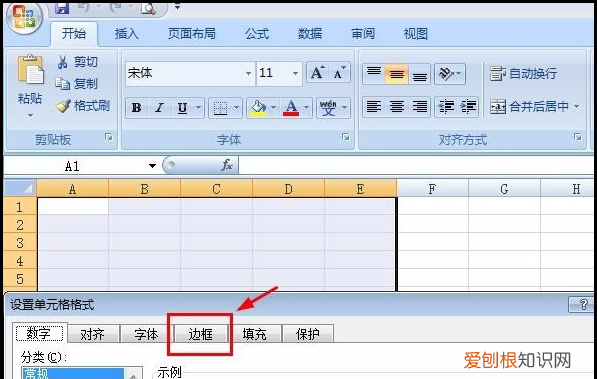Open the text orientation button
597x379 pixels.
(449, 74)
